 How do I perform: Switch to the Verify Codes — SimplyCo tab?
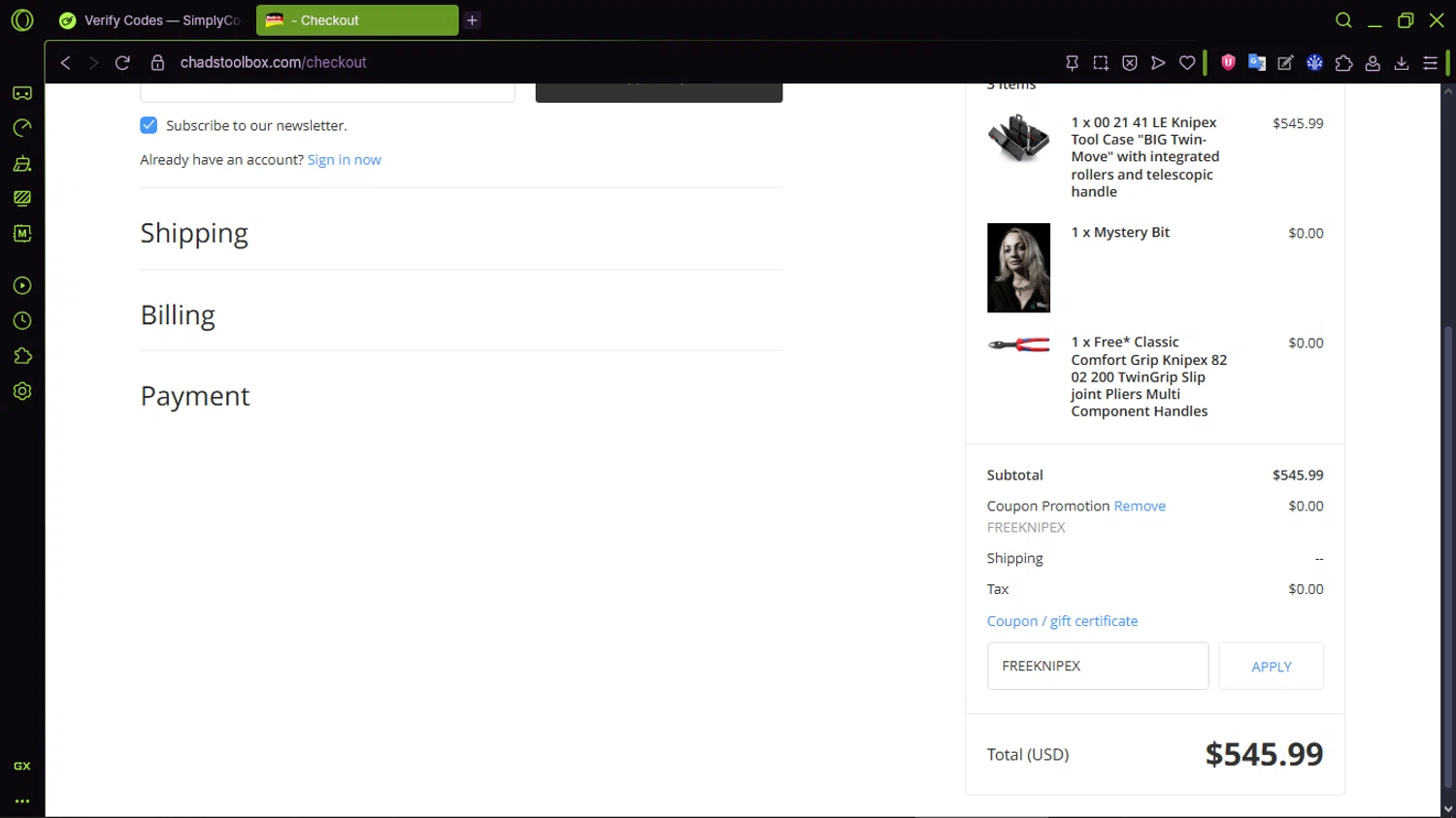point(149,20)
